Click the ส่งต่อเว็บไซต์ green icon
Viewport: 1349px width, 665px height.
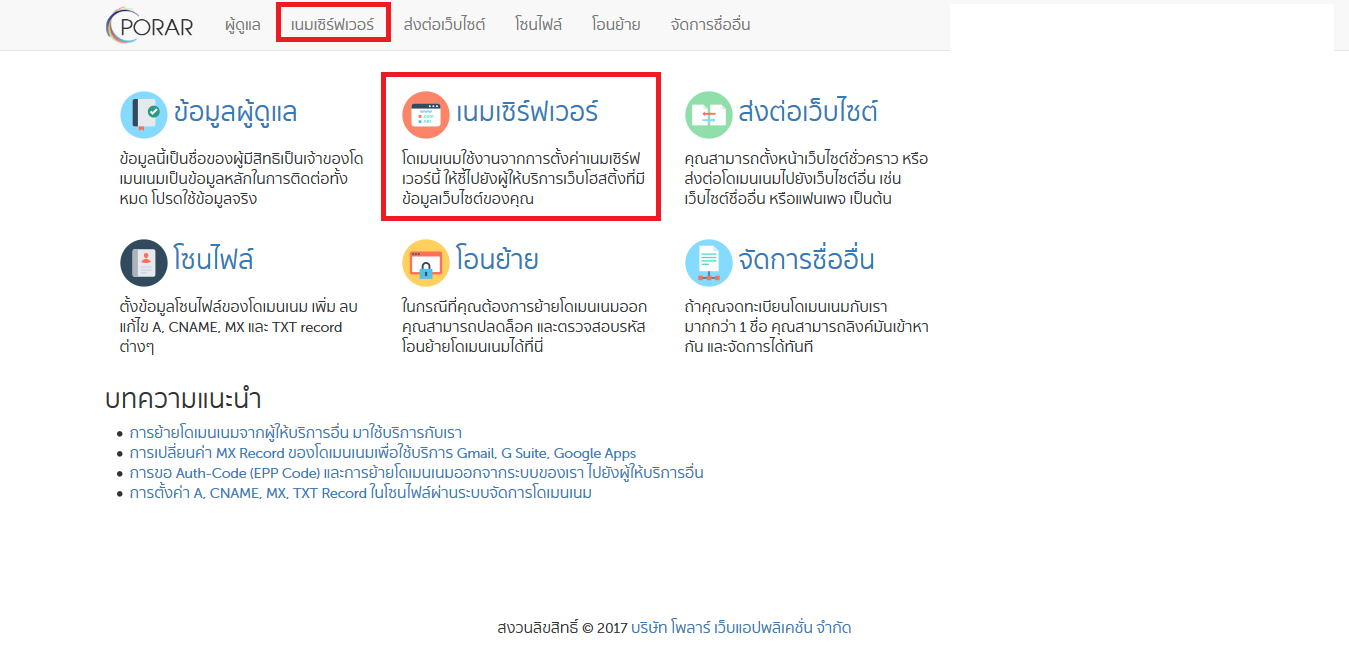coord(708,114)
